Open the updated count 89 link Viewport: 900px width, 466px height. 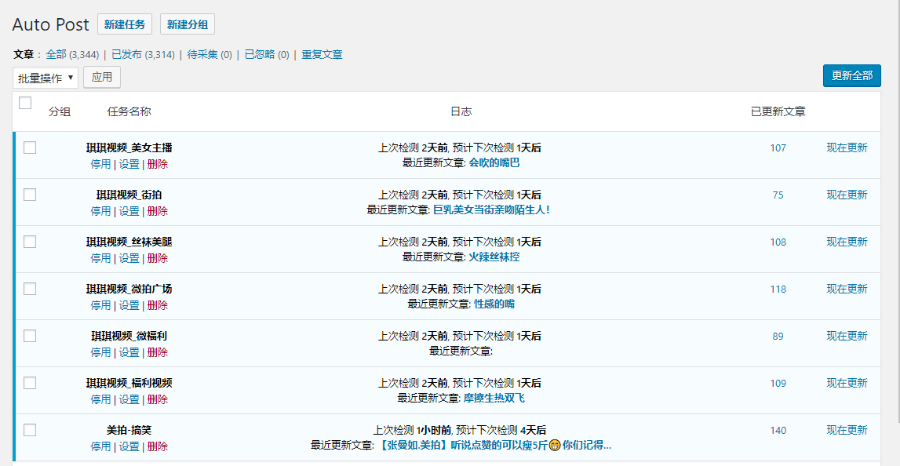pos(778,336)
